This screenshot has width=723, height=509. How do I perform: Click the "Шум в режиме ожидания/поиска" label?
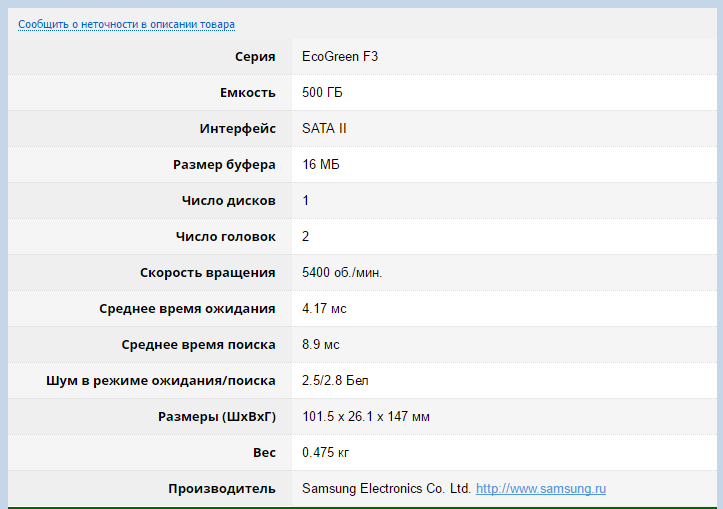coord(161,380)
